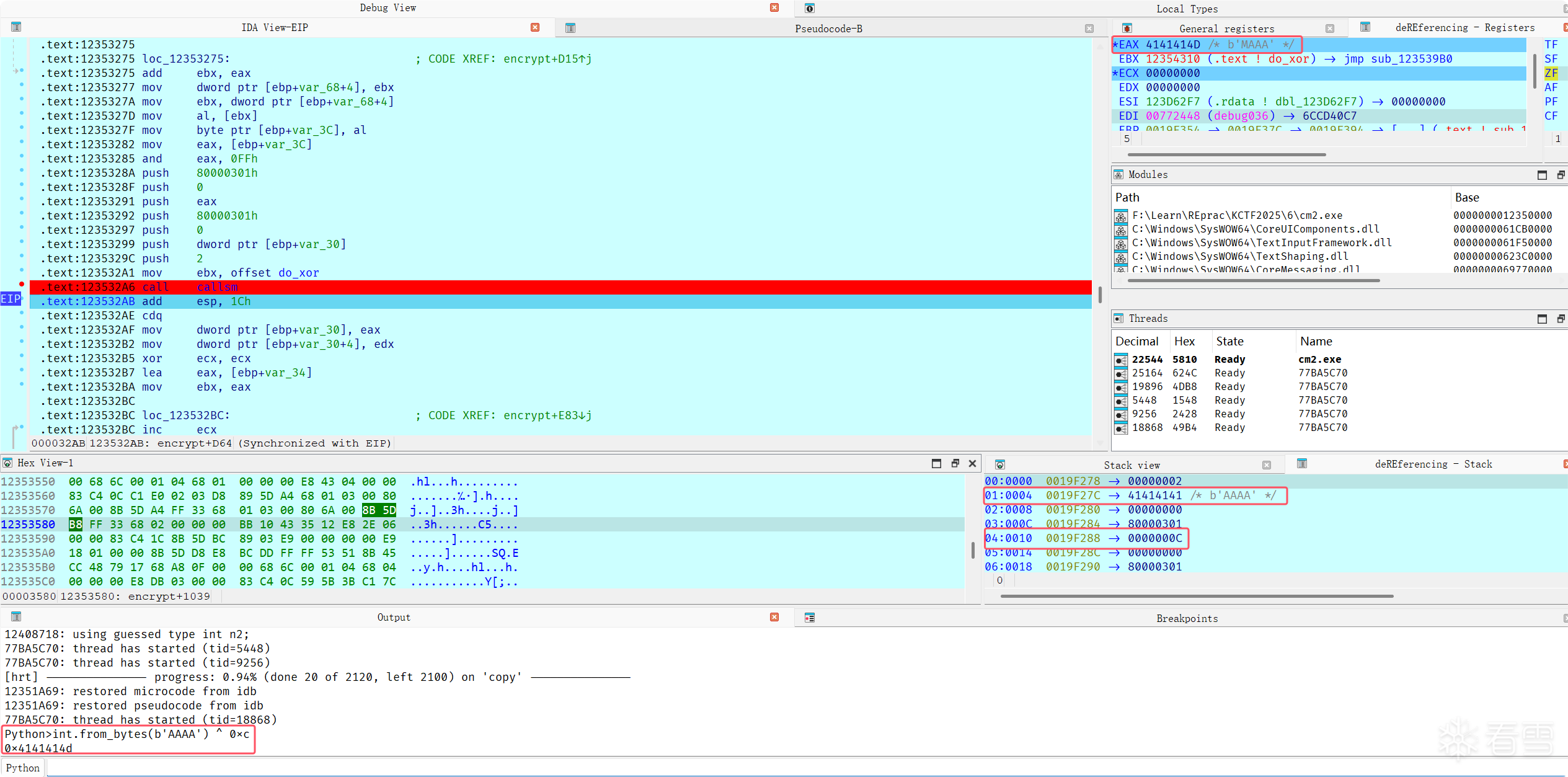Click the Breakpoints tab icon
The width and height of the screenshot is (1568, 777).
810,618
